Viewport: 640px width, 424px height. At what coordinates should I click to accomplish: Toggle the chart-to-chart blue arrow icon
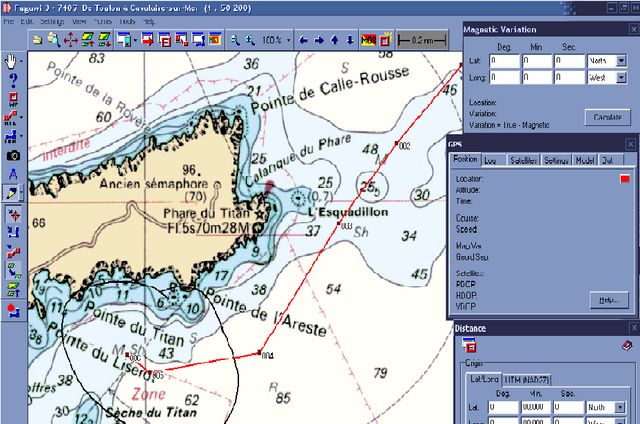pyautogui.click(x=14, y=270)
